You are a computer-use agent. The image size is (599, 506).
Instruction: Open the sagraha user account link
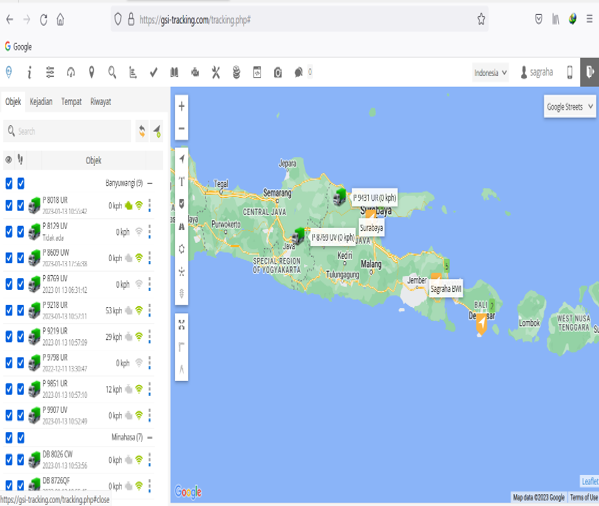click(x=537, y=72)
